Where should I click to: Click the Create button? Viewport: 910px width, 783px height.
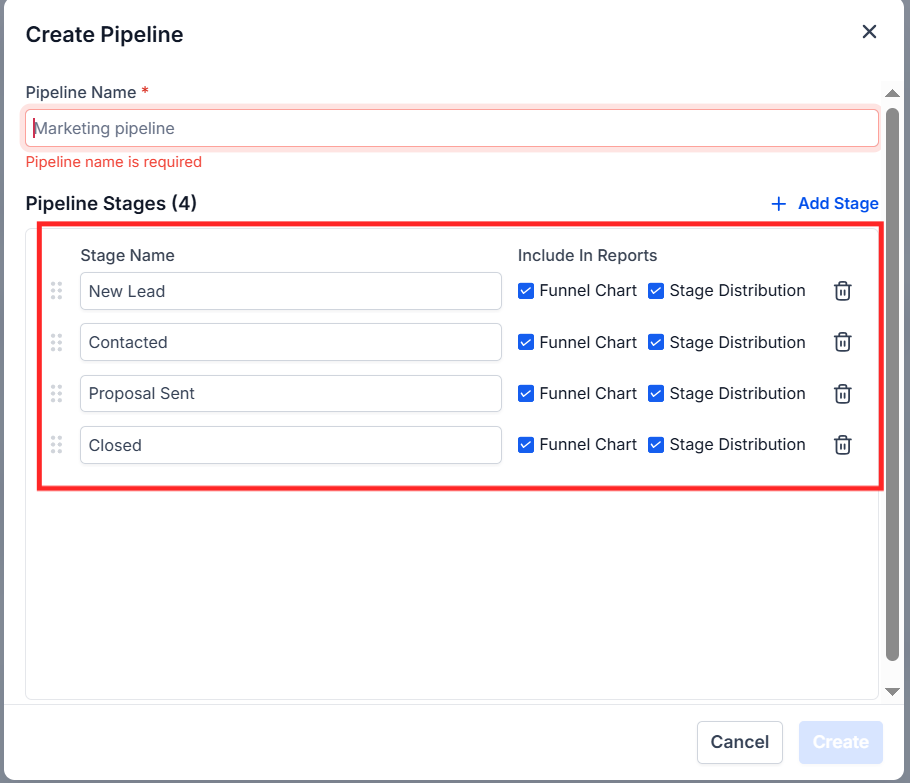[840, 742]
